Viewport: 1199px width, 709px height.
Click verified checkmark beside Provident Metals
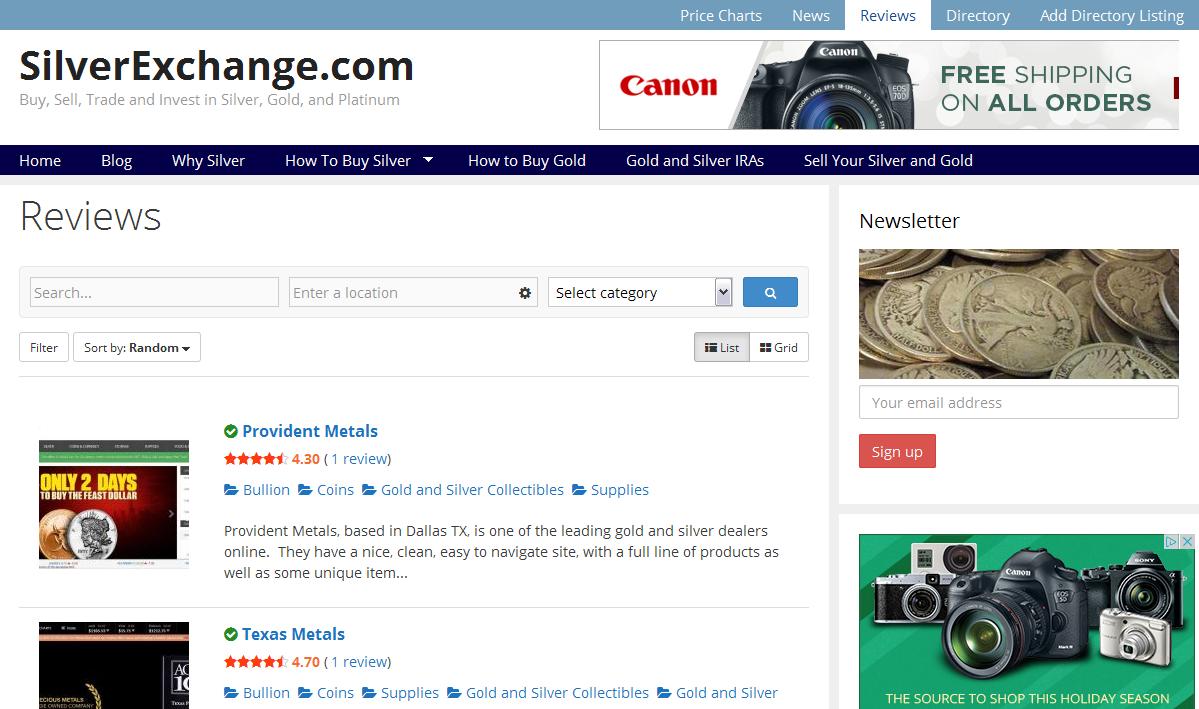click(x=231, y=431)
